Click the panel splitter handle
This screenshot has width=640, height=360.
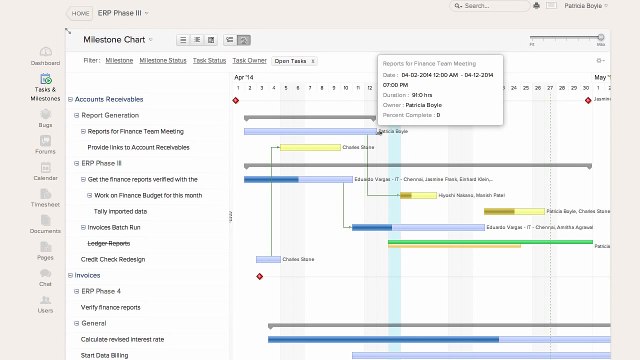[x=231, y=217]
